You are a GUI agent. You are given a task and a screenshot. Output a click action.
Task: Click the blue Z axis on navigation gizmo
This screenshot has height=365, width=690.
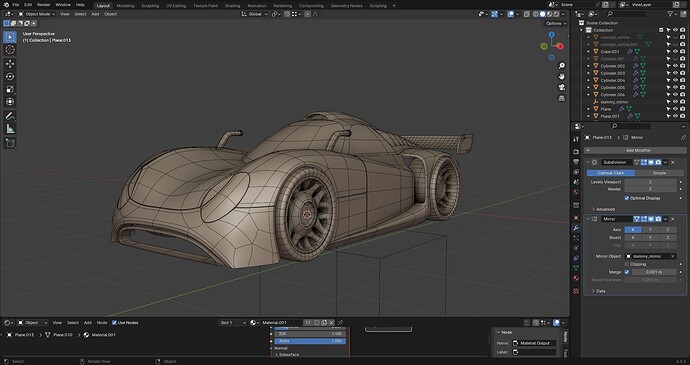(x=551, y=34)
